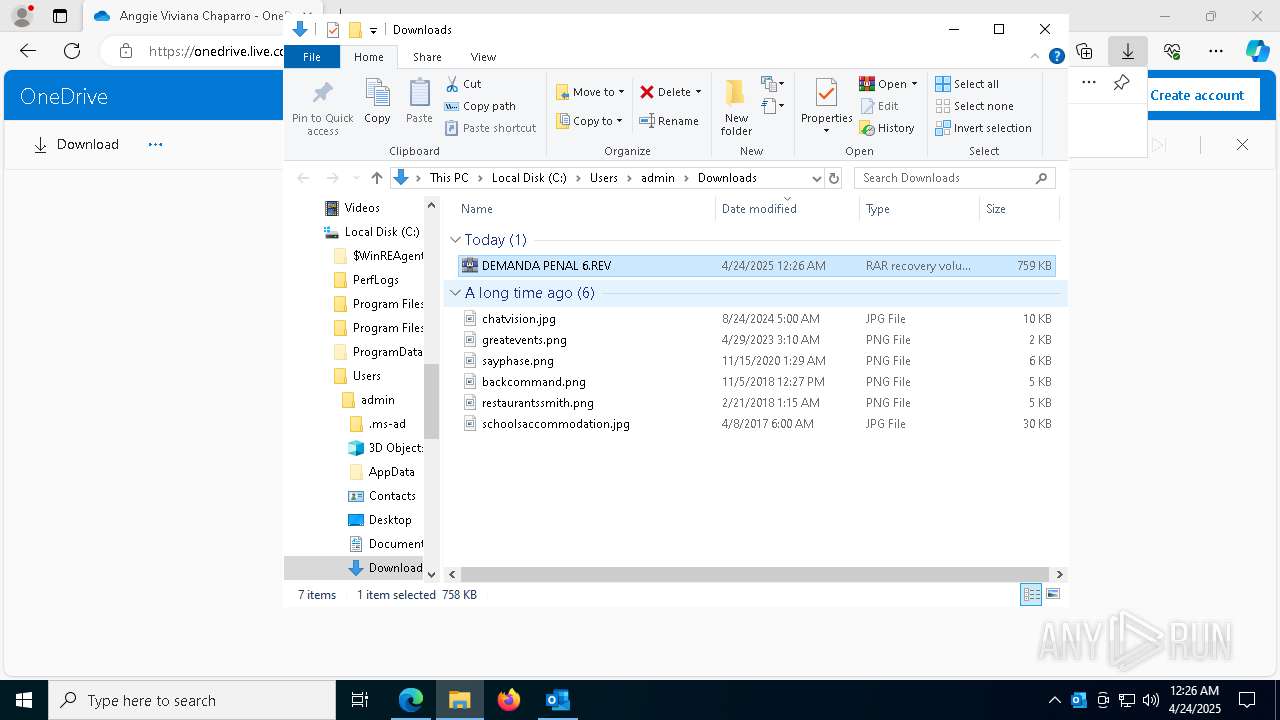The width and height of the screenshot is (1280, 720).
Task: Switch to the Home ribbon tab
Action: pos(368,57)
